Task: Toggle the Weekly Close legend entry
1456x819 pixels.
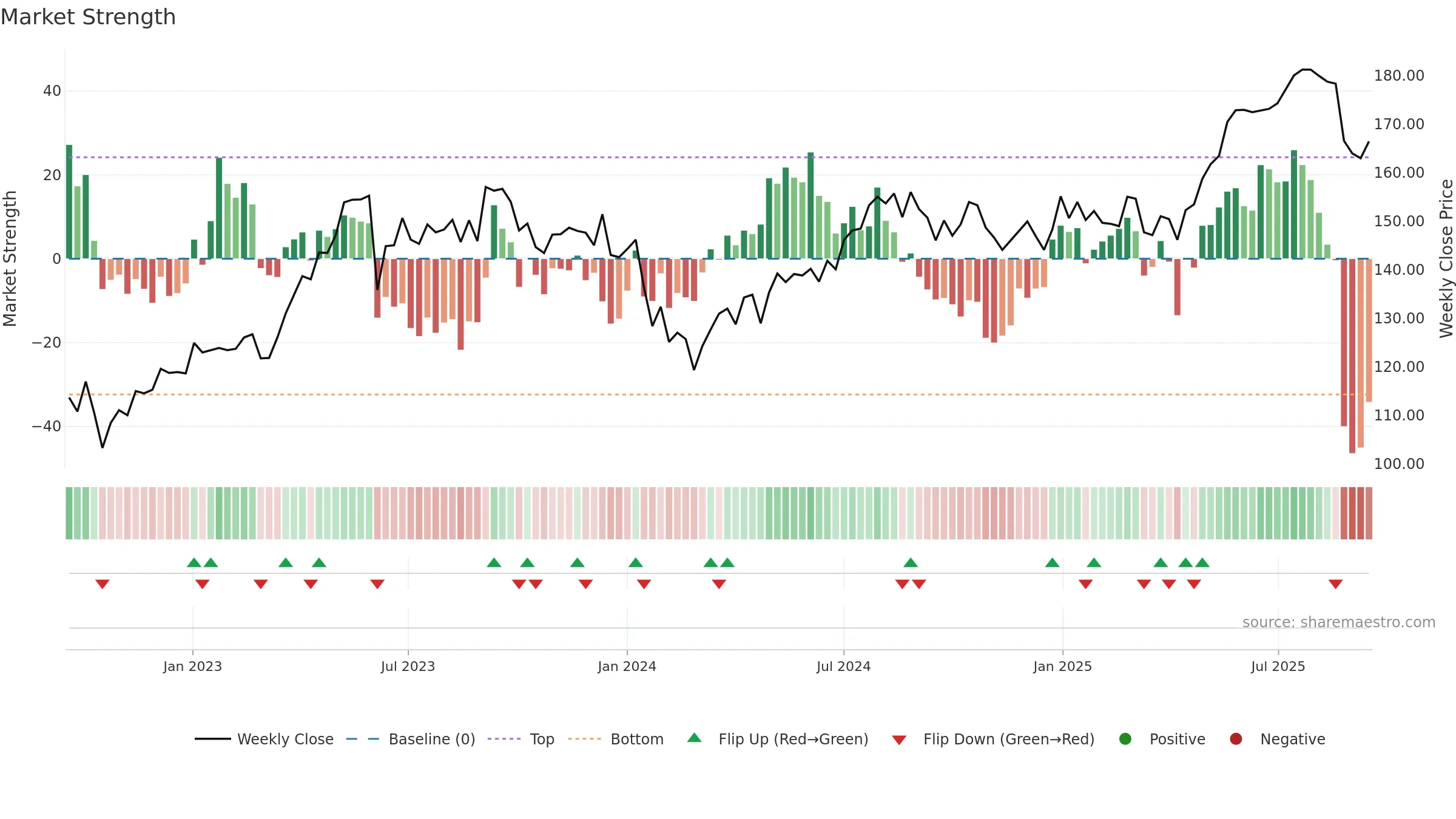Action: [264, 739]
